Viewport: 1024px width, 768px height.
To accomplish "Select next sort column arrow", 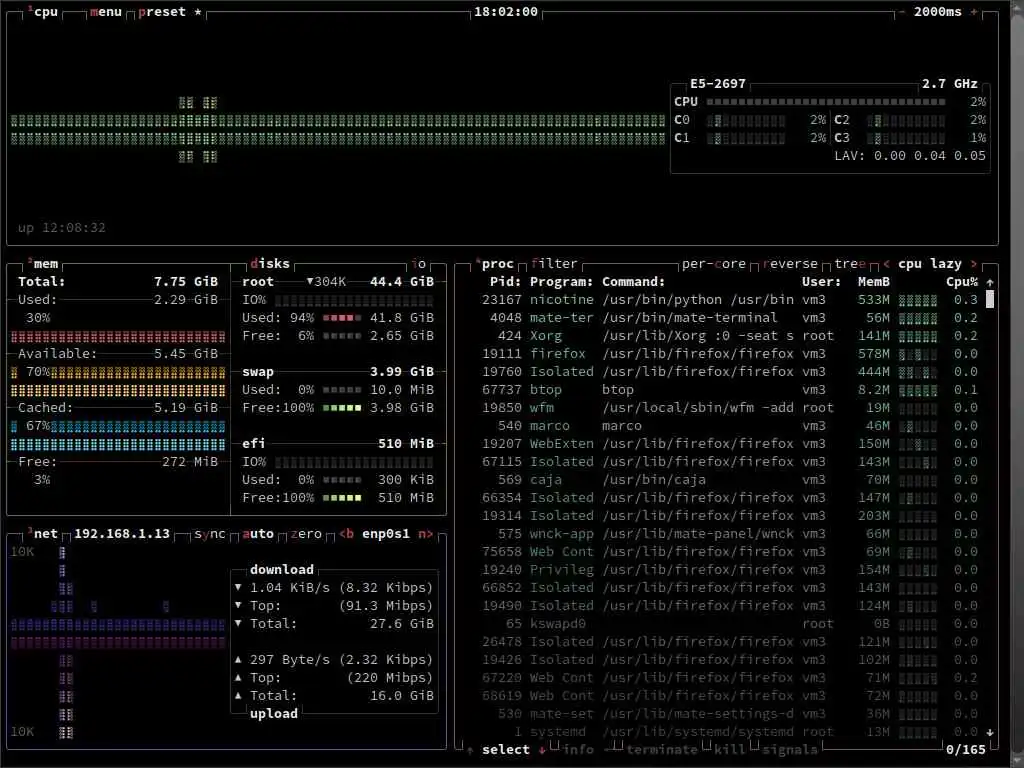I will click(974, 264).
